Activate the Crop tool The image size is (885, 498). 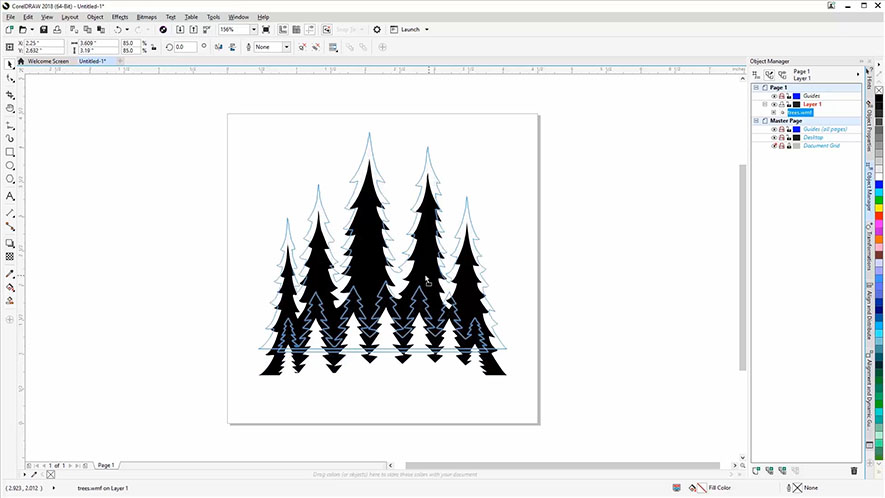point(10,93)
